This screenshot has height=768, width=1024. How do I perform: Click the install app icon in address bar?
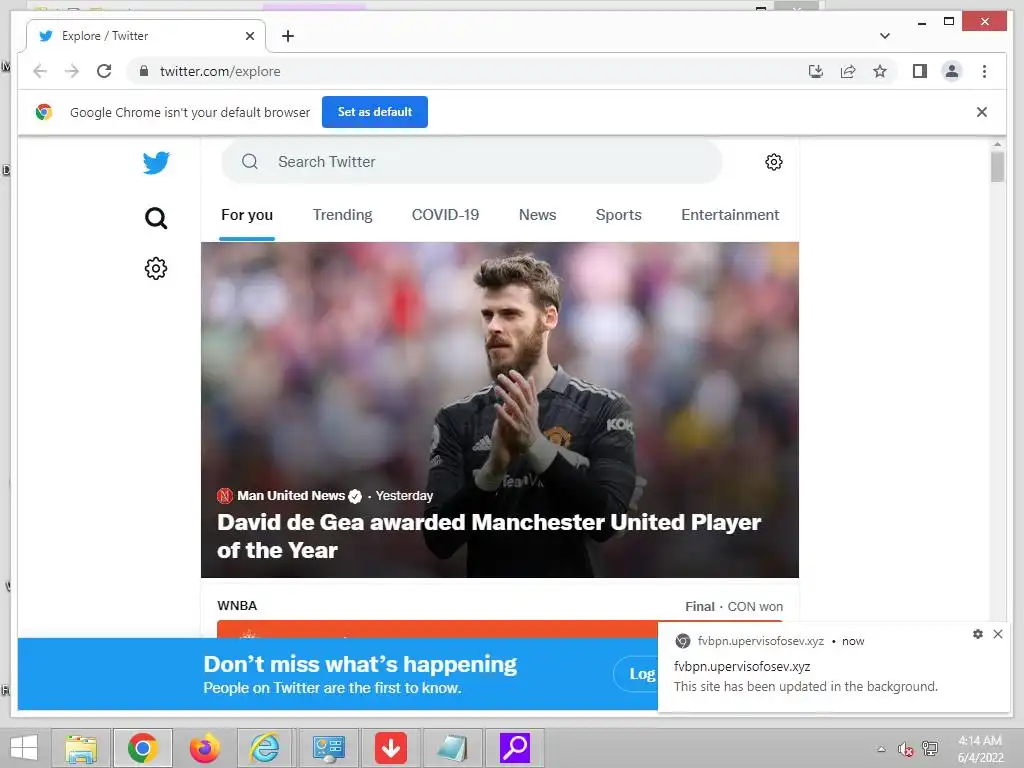click(x=816, y=71)
